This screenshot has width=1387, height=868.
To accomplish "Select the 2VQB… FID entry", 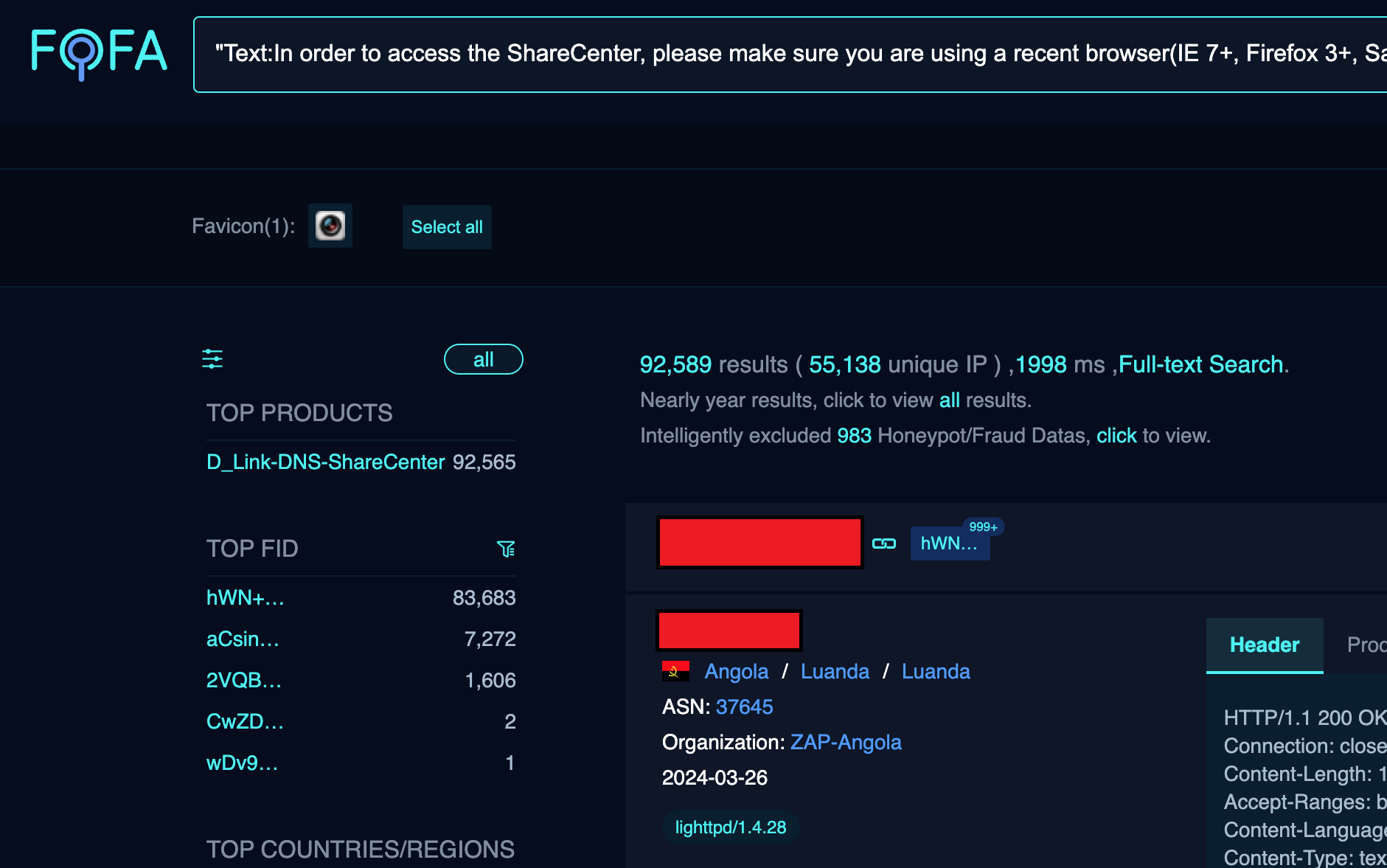I will [243, 681].
